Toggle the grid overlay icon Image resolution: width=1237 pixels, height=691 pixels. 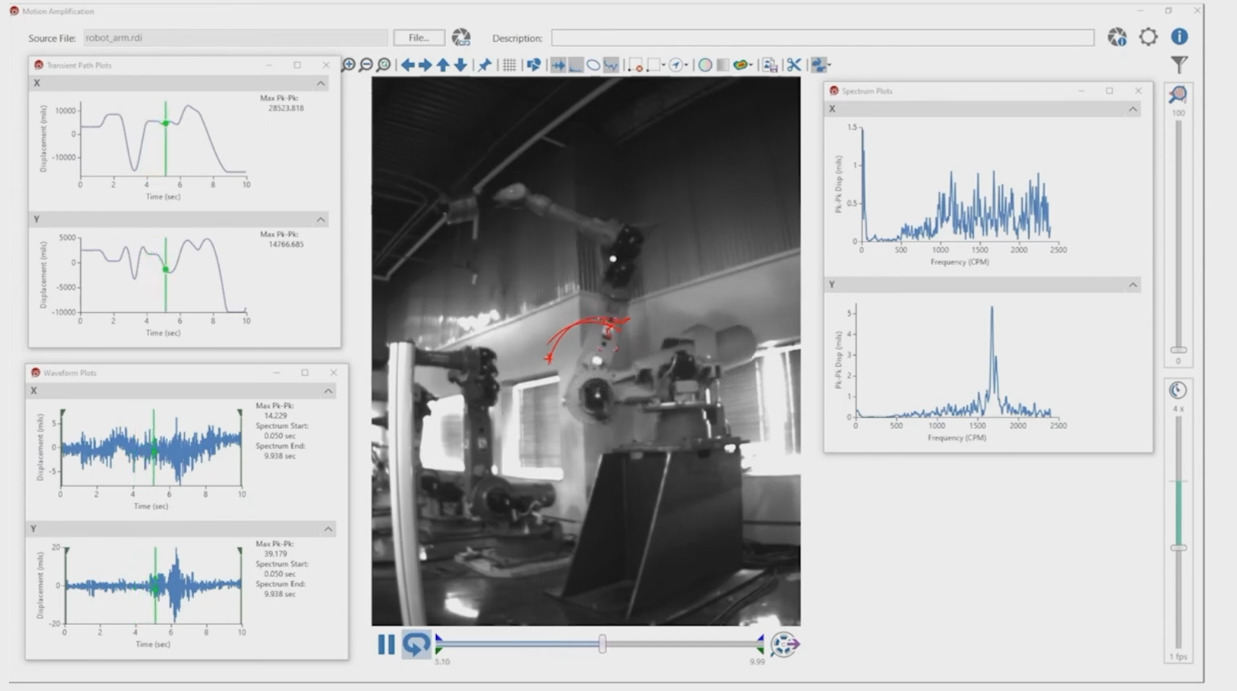[x=509, y=65]
